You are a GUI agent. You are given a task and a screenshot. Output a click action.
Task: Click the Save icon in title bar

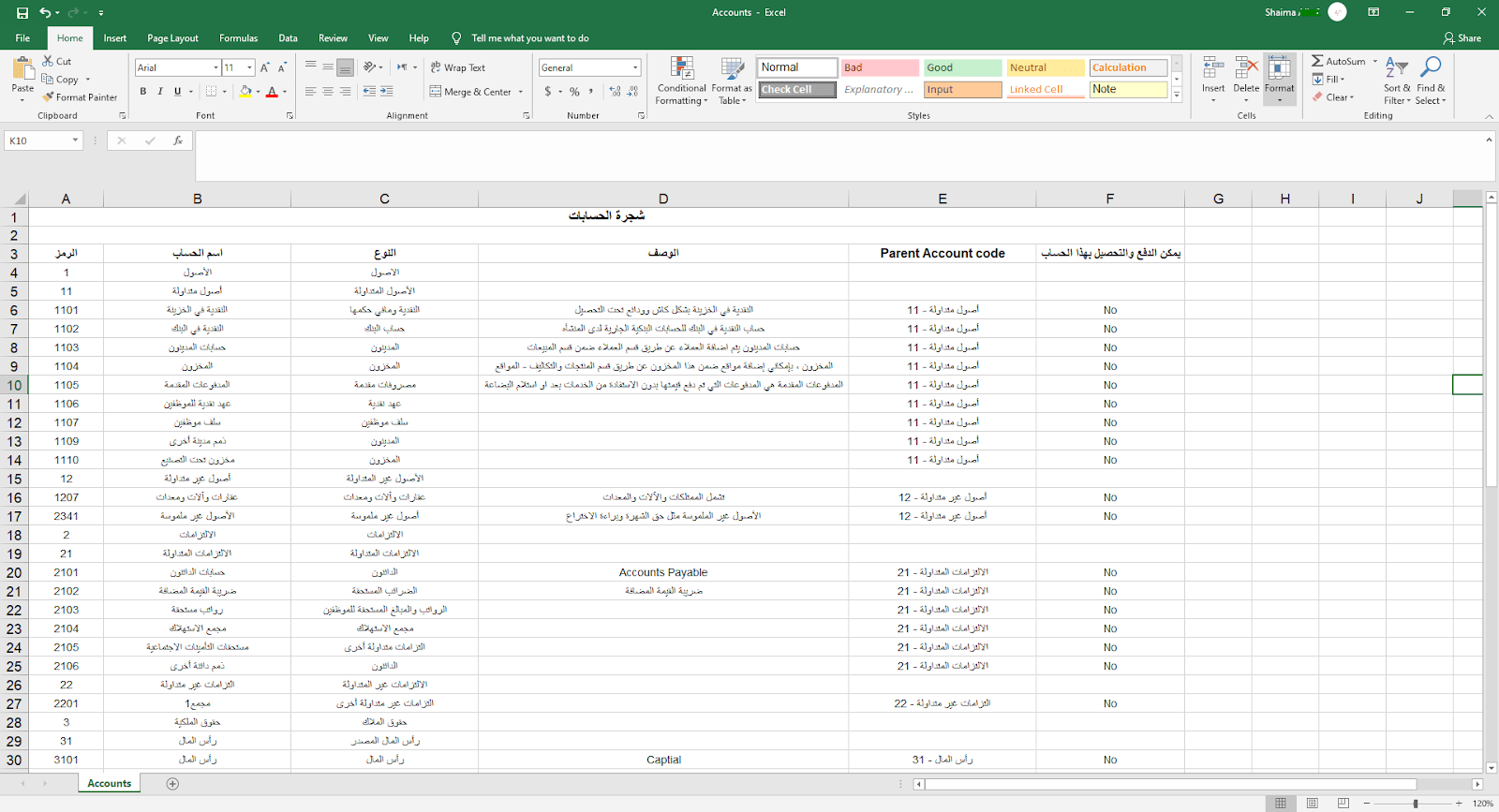[22, 13]
